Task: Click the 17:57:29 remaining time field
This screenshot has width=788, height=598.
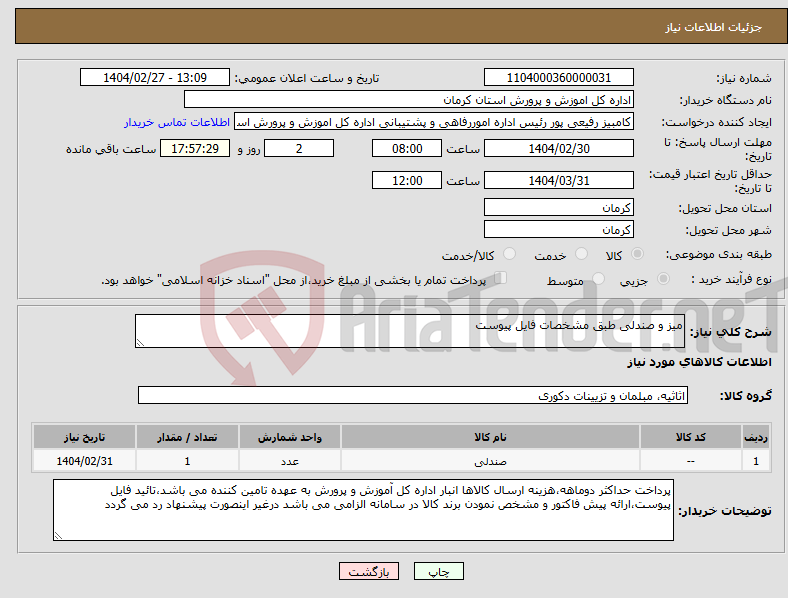Action: (195, 148)
